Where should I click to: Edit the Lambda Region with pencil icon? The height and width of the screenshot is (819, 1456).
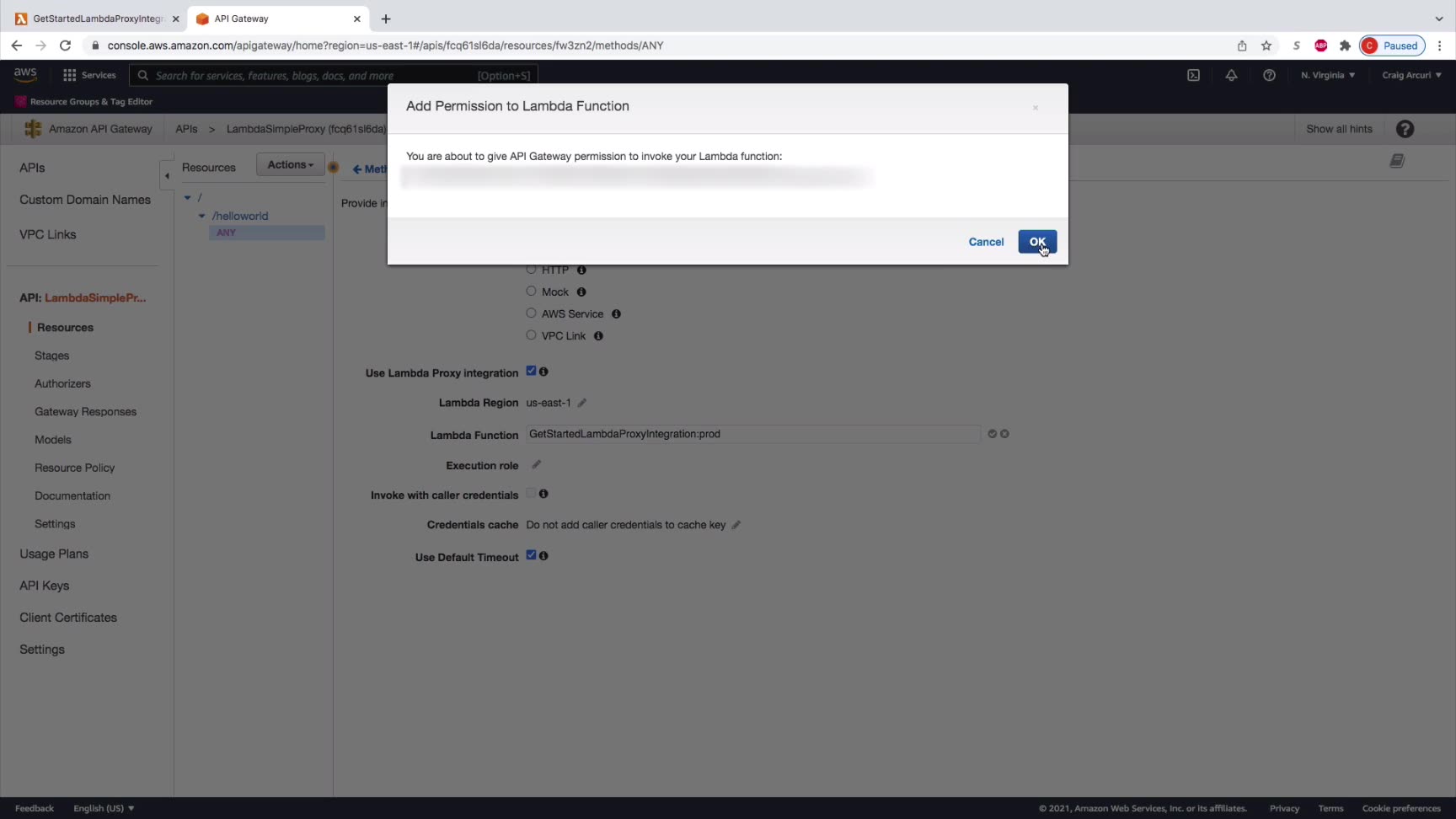coord(582,403)
